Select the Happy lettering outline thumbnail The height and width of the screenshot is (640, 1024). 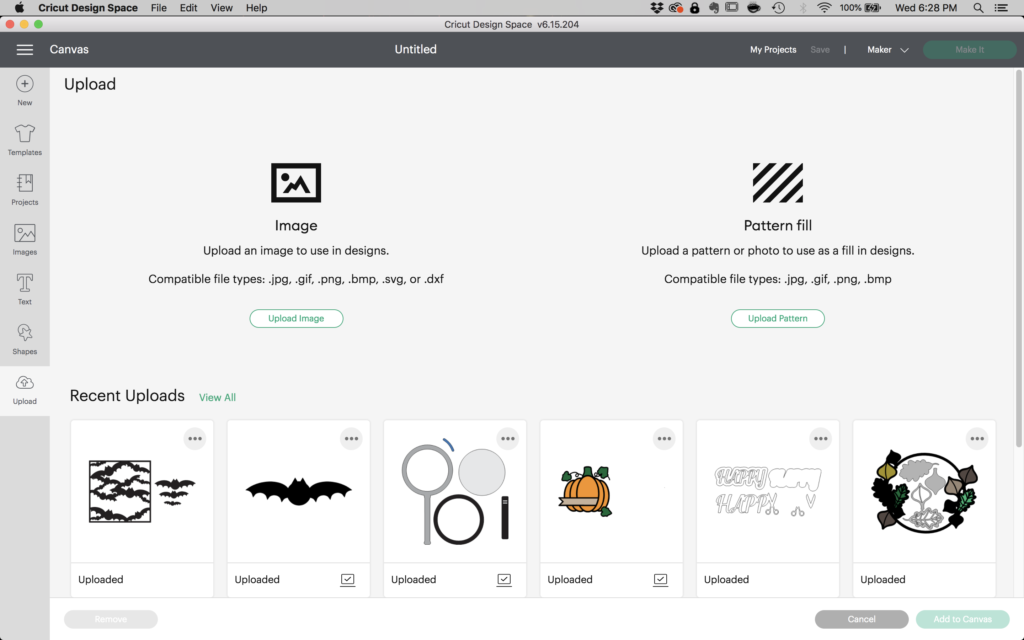[x=768, y=492]
